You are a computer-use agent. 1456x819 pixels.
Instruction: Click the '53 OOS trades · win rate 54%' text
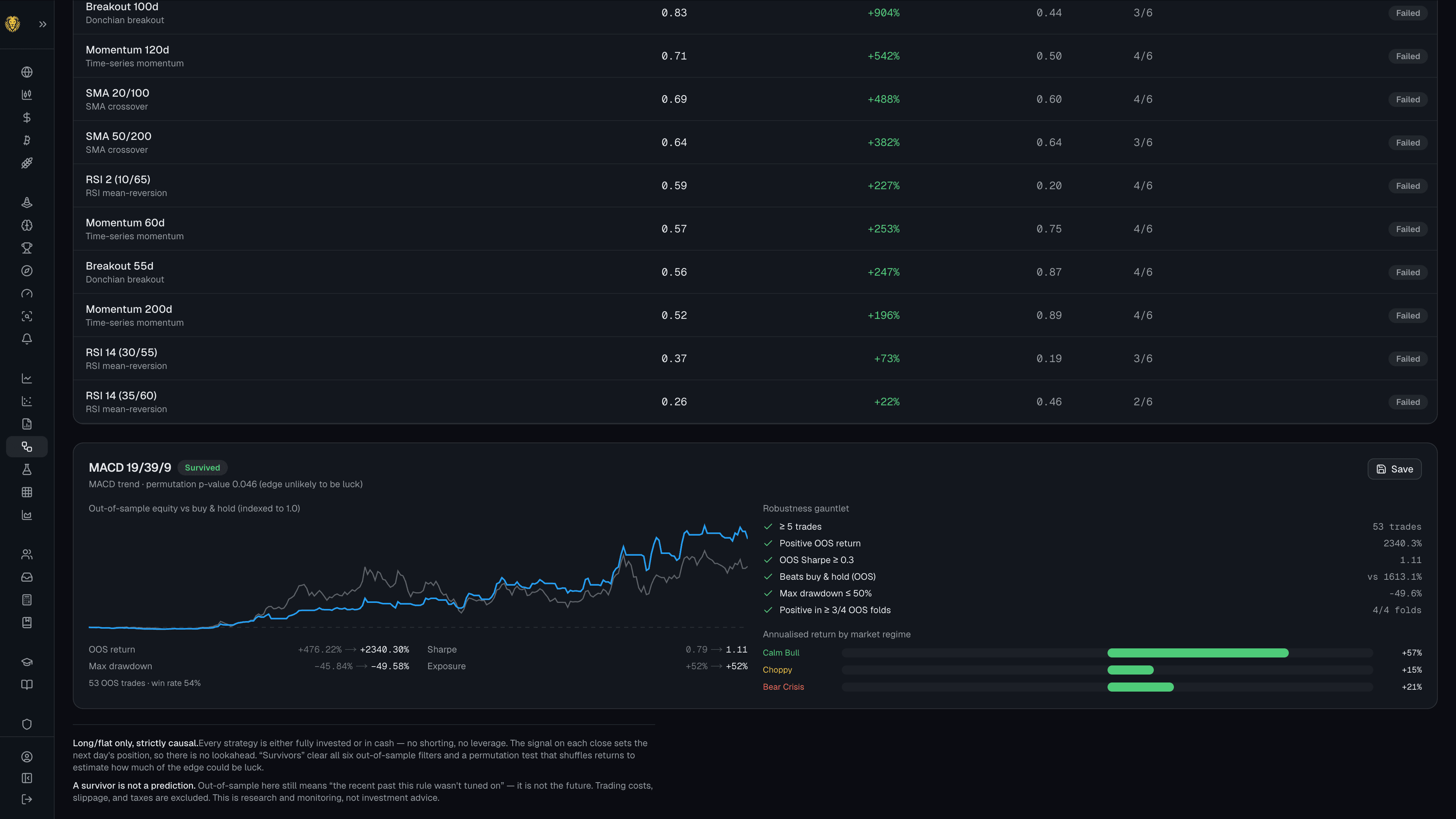[x=145, y=683]
